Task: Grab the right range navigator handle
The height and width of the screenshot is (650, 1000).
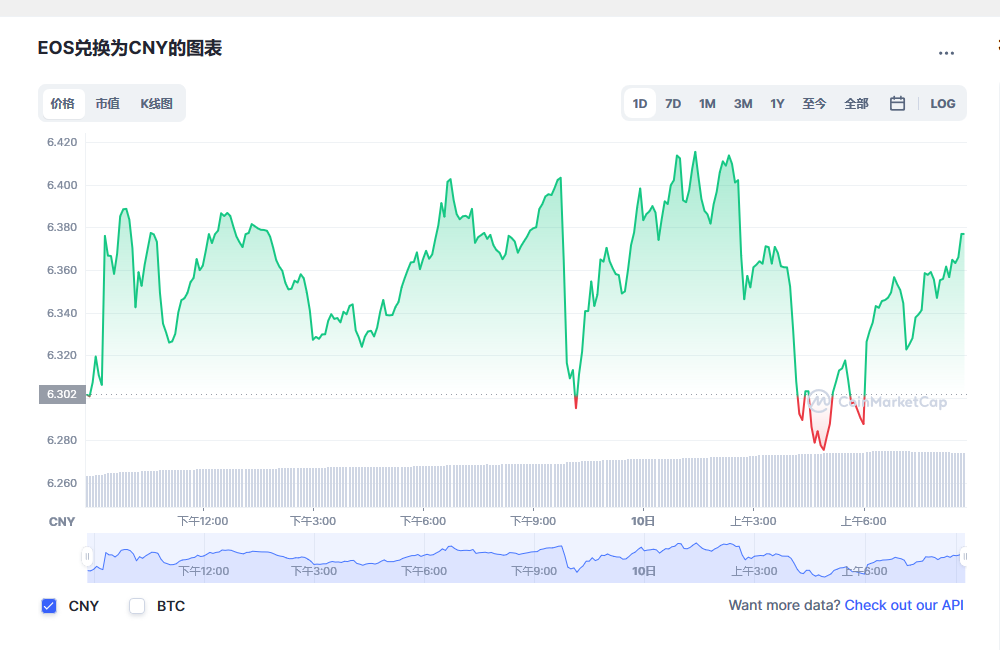Action: (965, 557)
